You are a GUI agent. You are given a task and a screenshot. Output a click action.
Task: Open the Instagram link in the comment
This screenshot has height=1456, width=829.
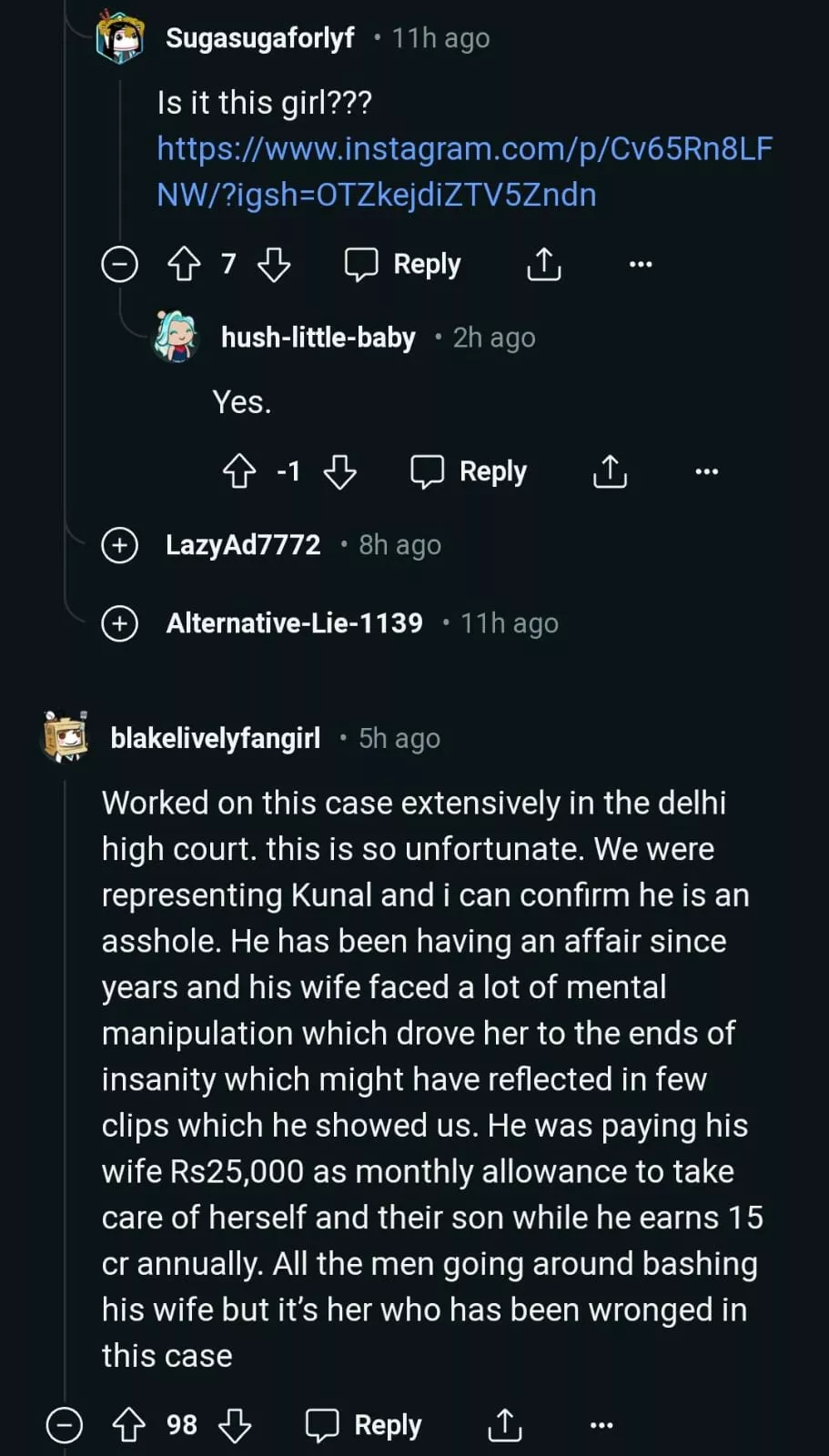(x=464, y=171)
